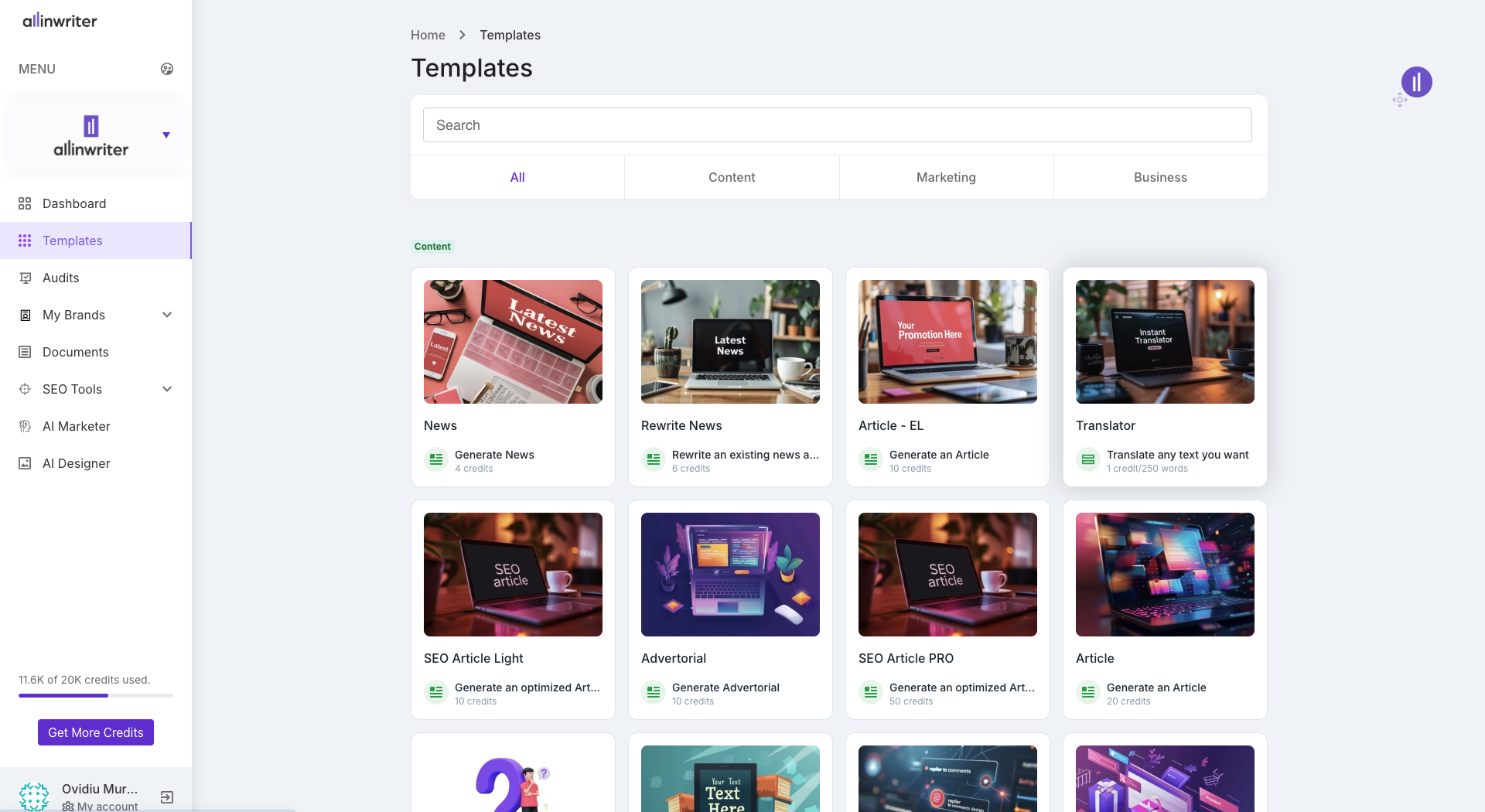1485x812 pixels.
Task: Expand the SEO Tools section
Action: (x=167, y=389)
